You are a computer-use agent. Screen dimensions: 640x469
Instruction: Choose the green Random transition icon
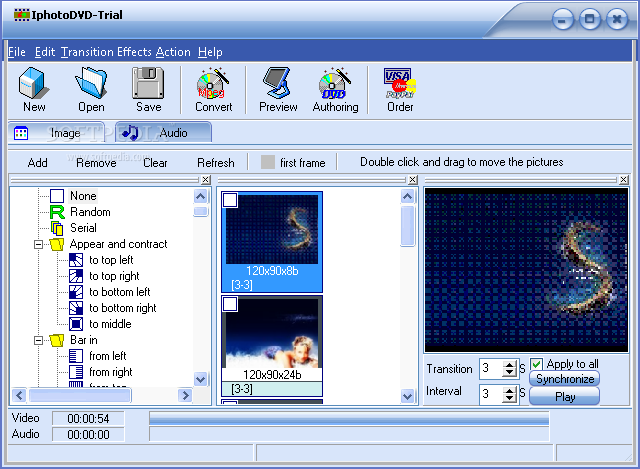pos(57,212)
